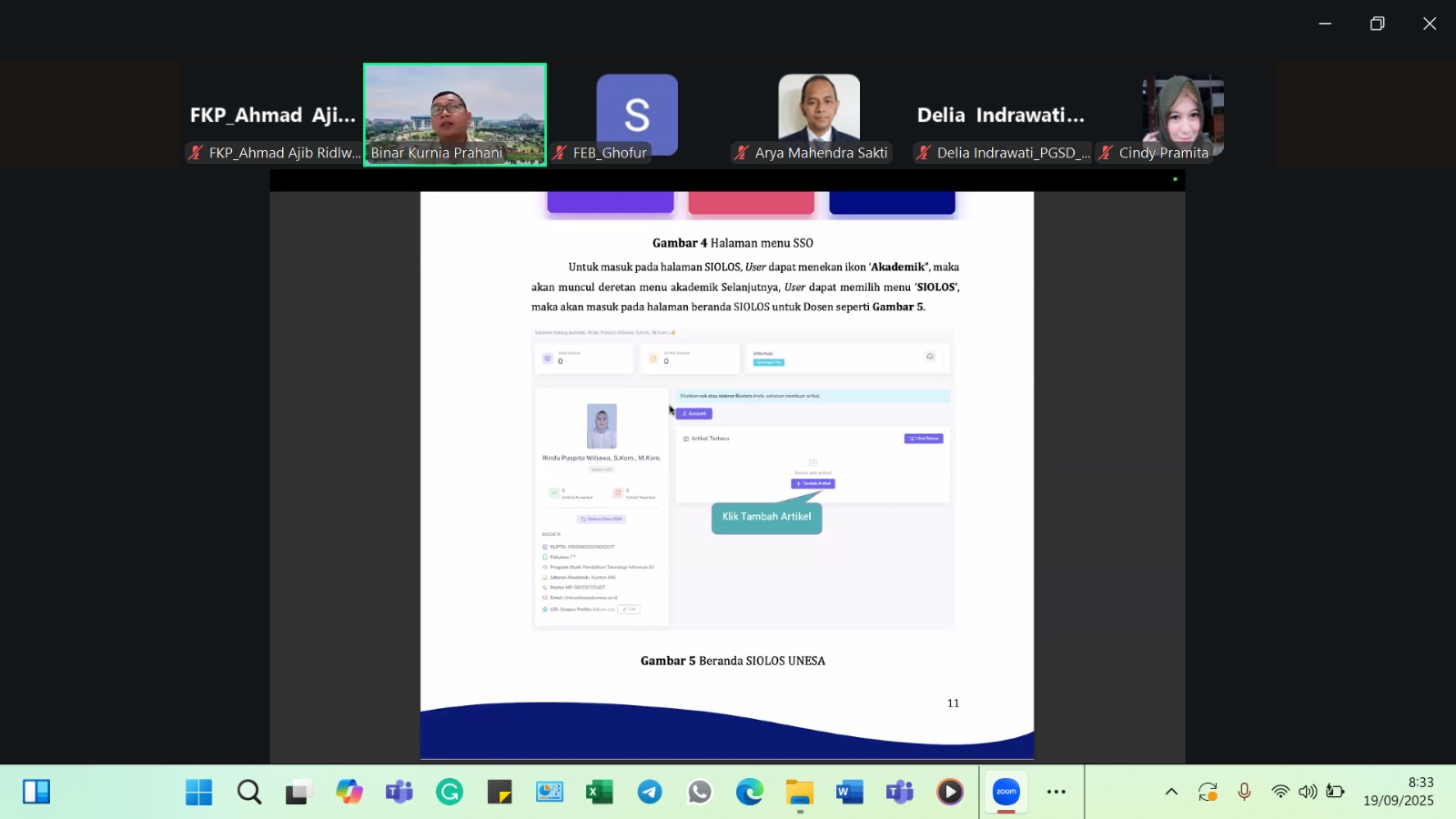The width and height of the screenshot is (1456, 819).
Task: Click the microphone icon in system tray
Action: (1244, 792)
